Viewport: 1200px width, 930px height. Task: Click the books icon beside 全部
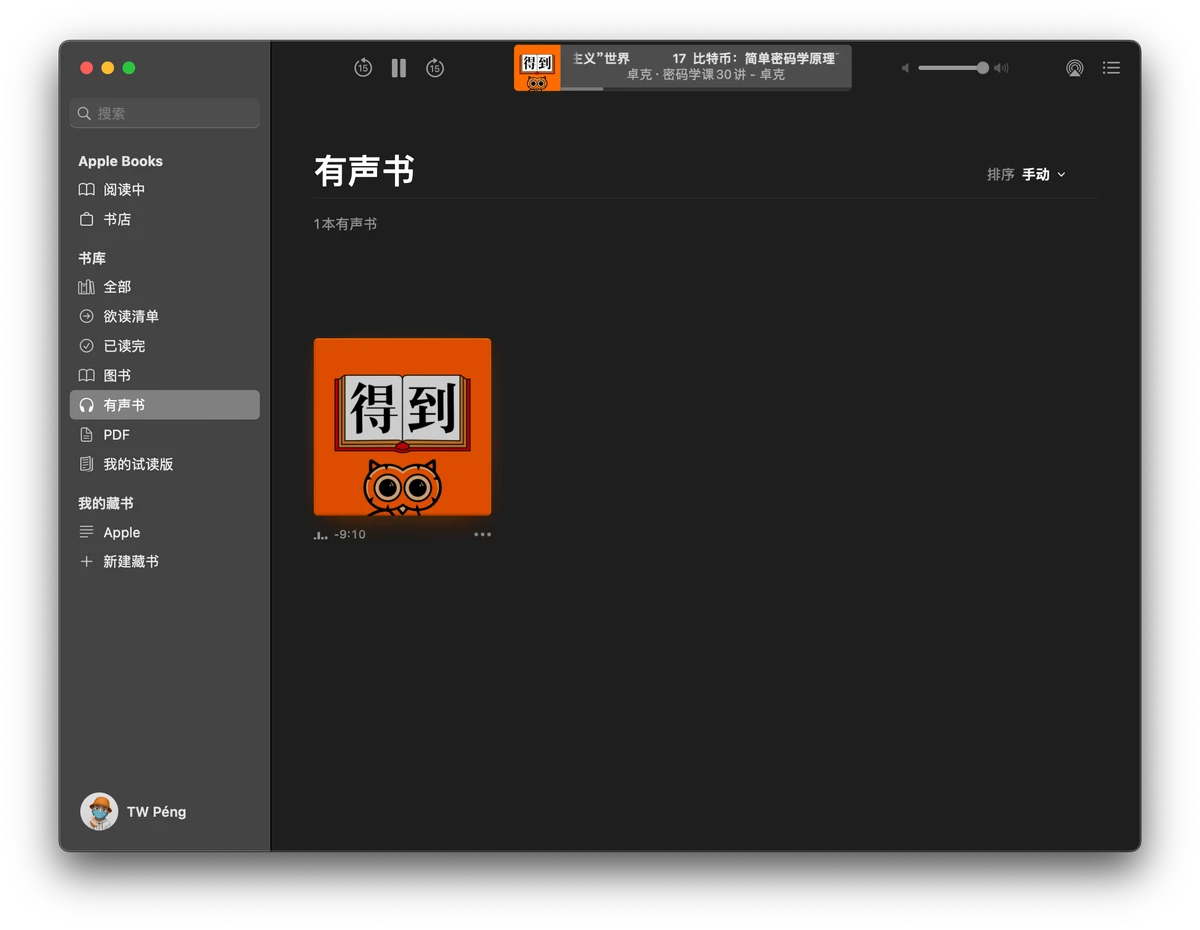[87, 286]
